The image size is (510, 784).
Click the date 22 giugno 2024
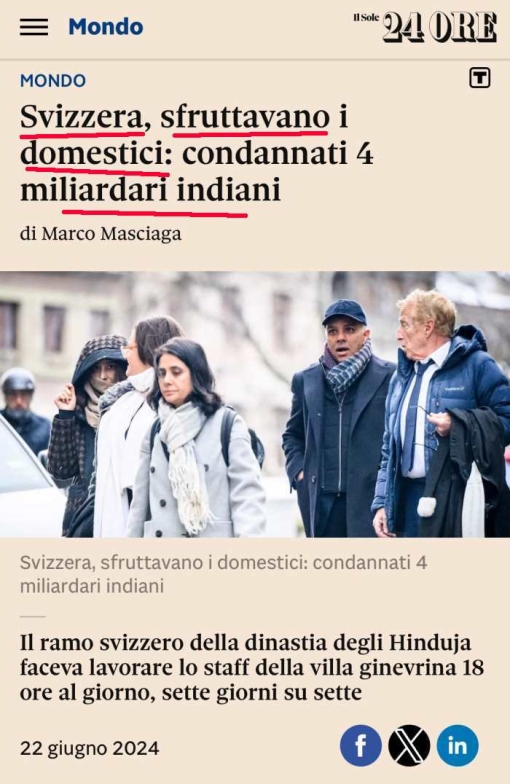coord(90,748)
